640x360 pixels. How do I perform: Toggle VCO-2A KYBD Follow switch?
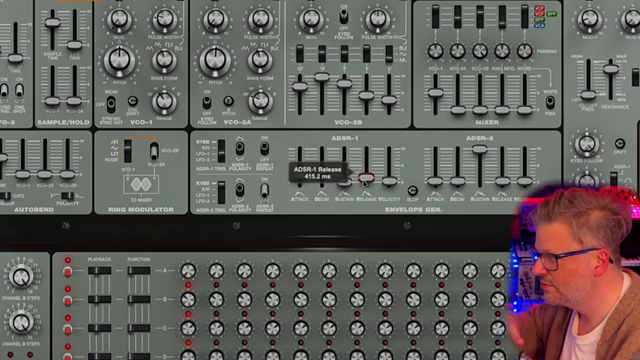(207, 102)
